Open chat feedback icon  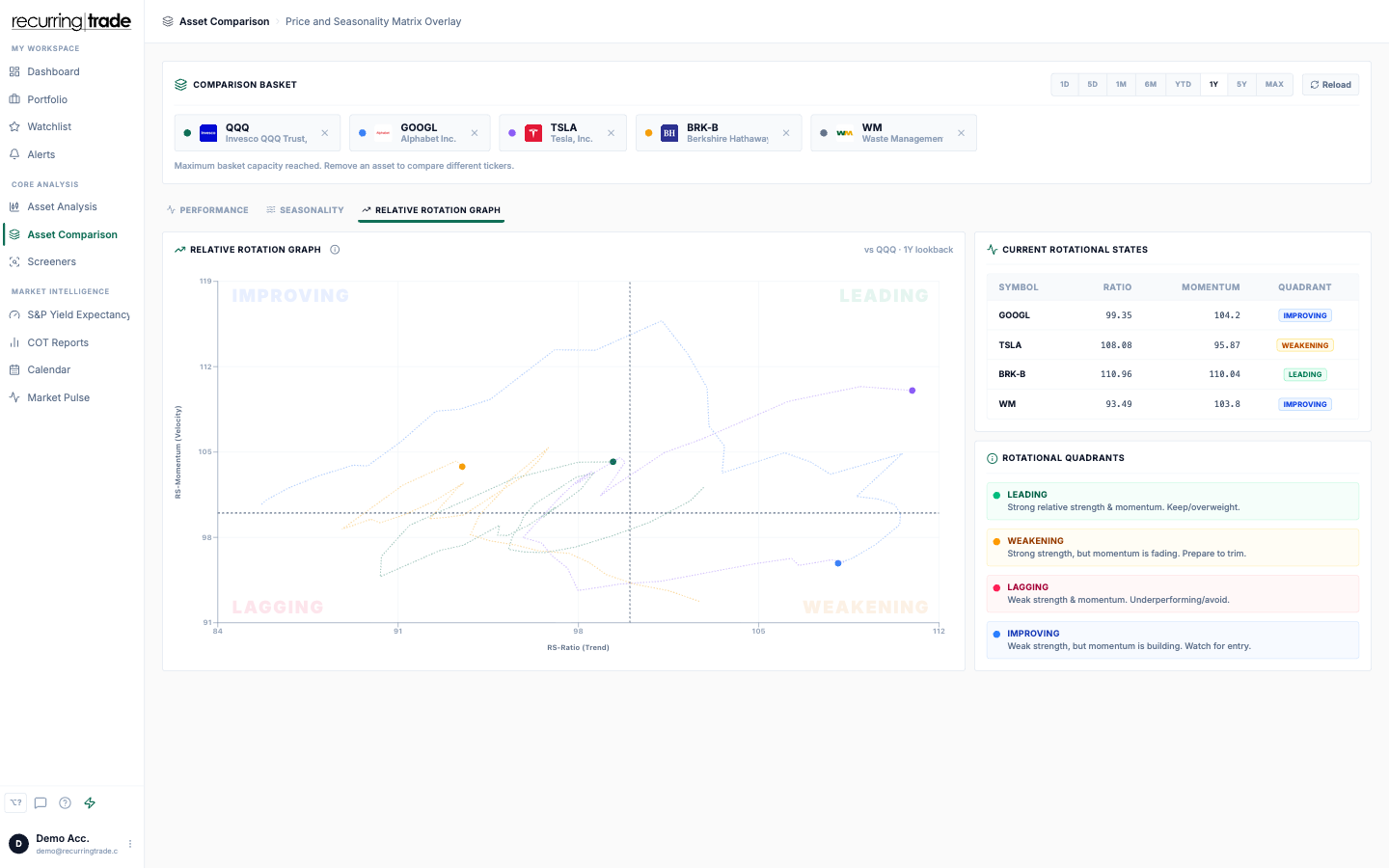point(41,802)
